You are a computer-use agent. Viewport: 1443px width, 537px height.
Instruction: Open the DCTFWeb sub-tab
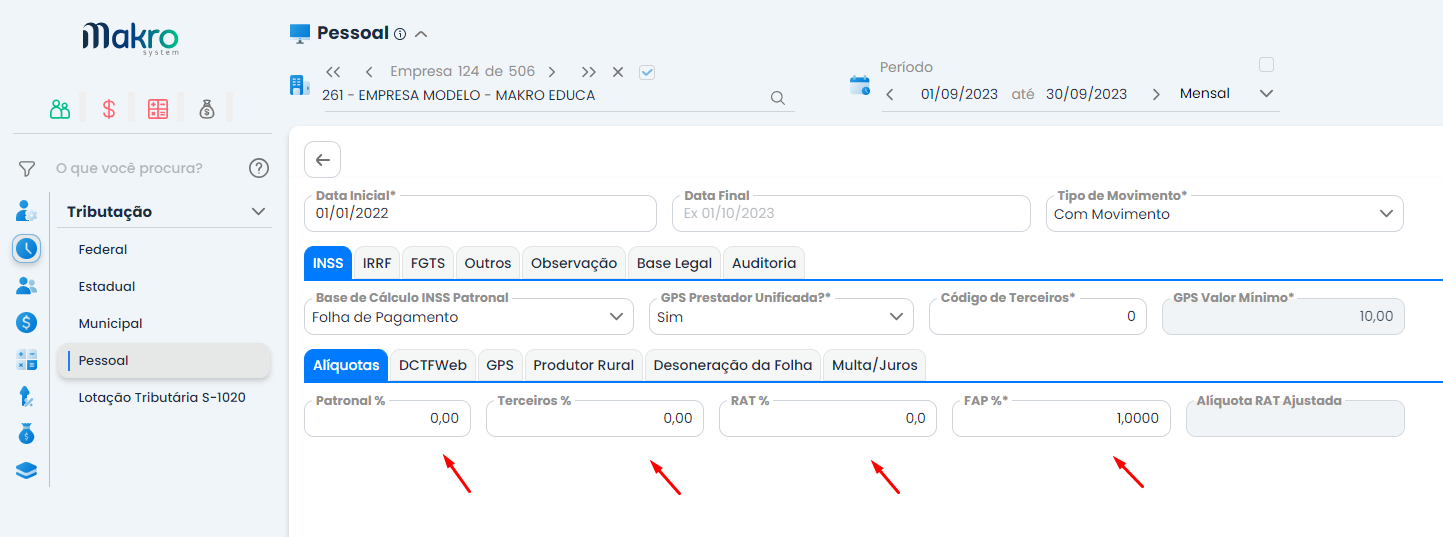point(433,365)
